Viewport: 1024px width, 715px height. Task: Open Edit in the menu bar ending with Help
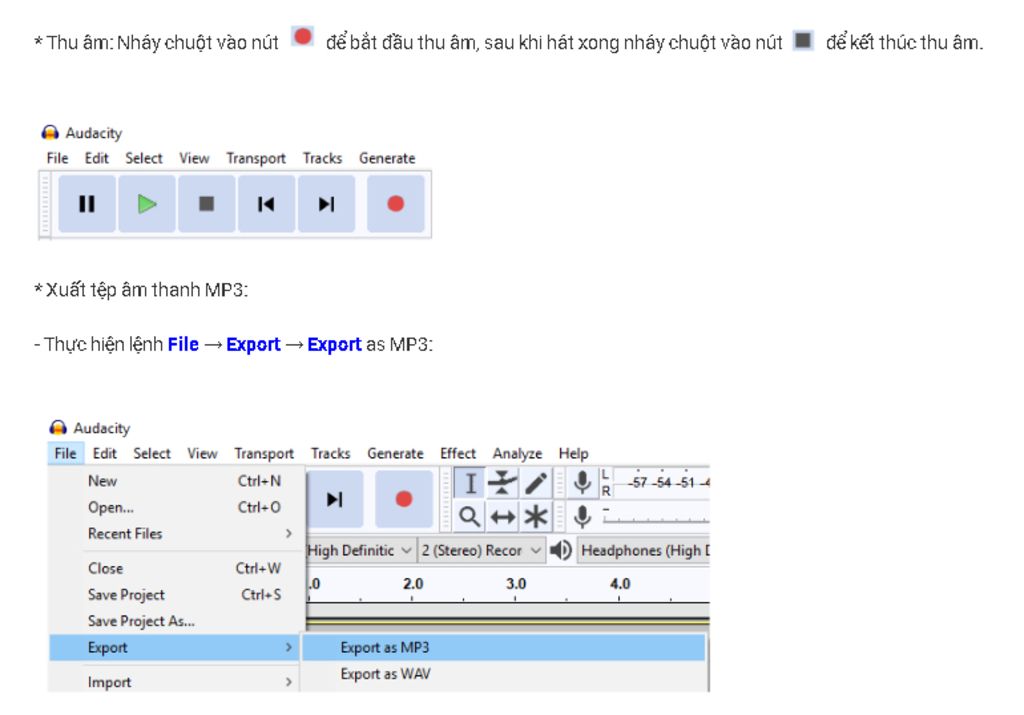[x=104, y=453]
